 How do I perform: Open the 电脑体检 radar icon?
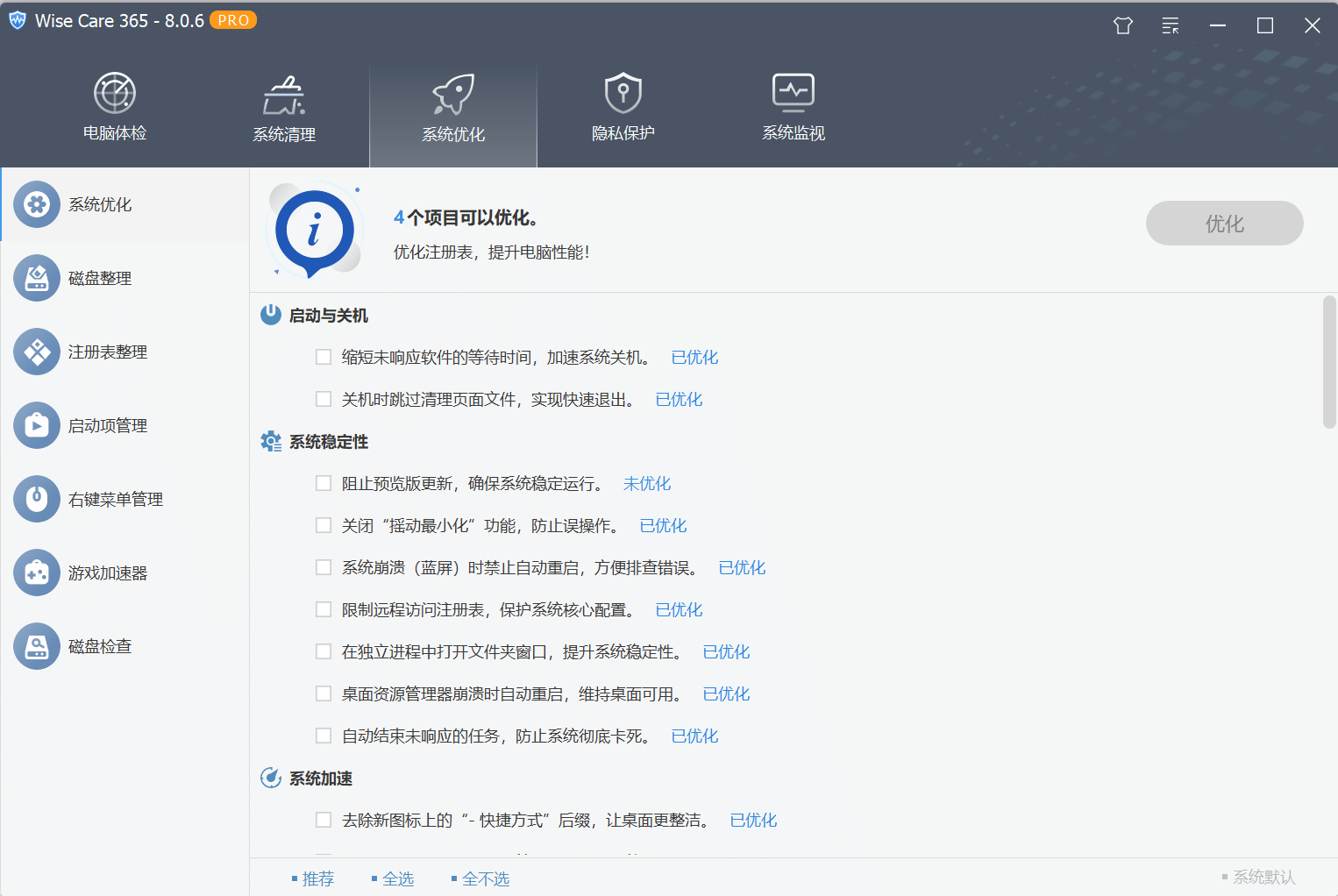tap(115, 93)
